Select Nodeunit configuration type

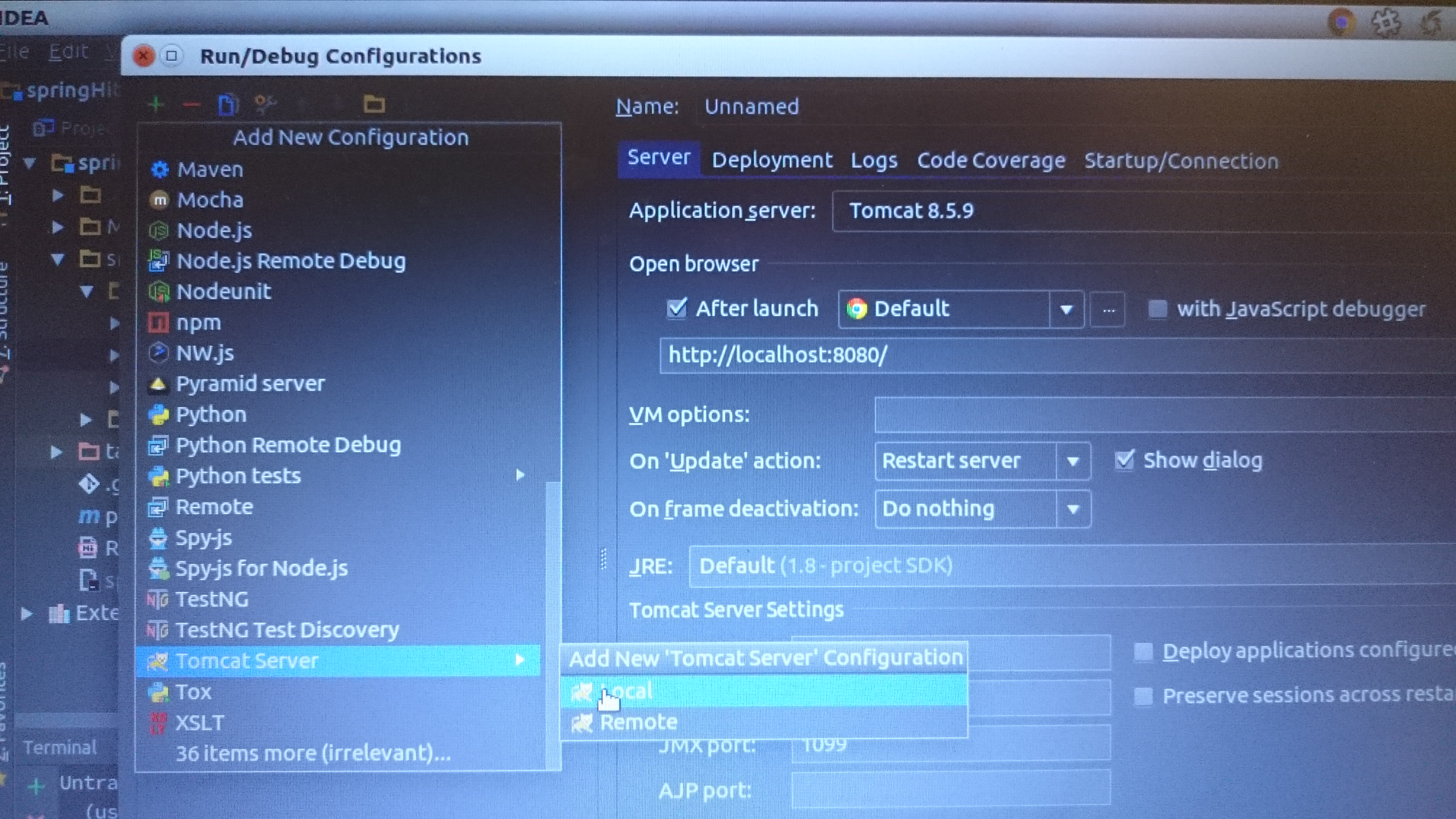pos(338,292)
